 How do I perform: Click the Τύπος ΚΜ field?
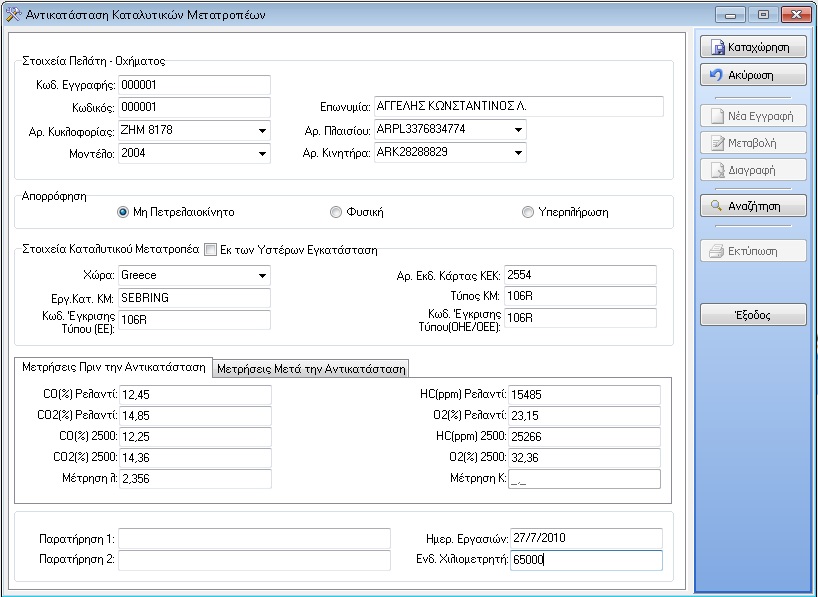(580, 296)
